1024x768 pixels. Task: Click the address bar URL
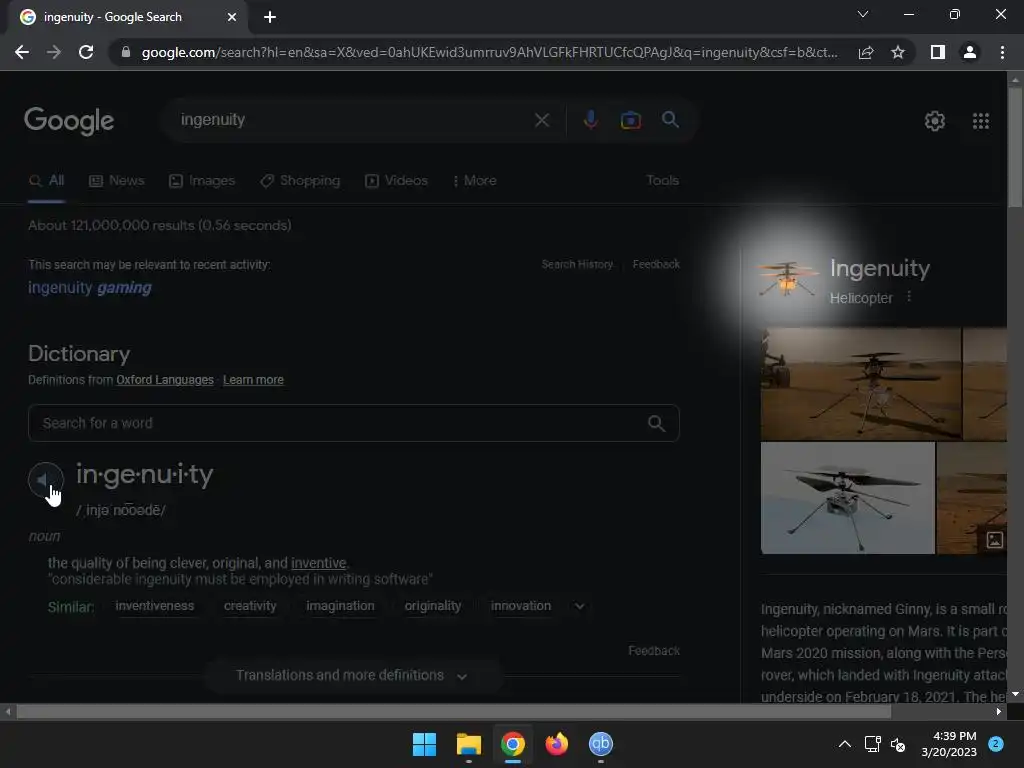[x=489, y=52]
